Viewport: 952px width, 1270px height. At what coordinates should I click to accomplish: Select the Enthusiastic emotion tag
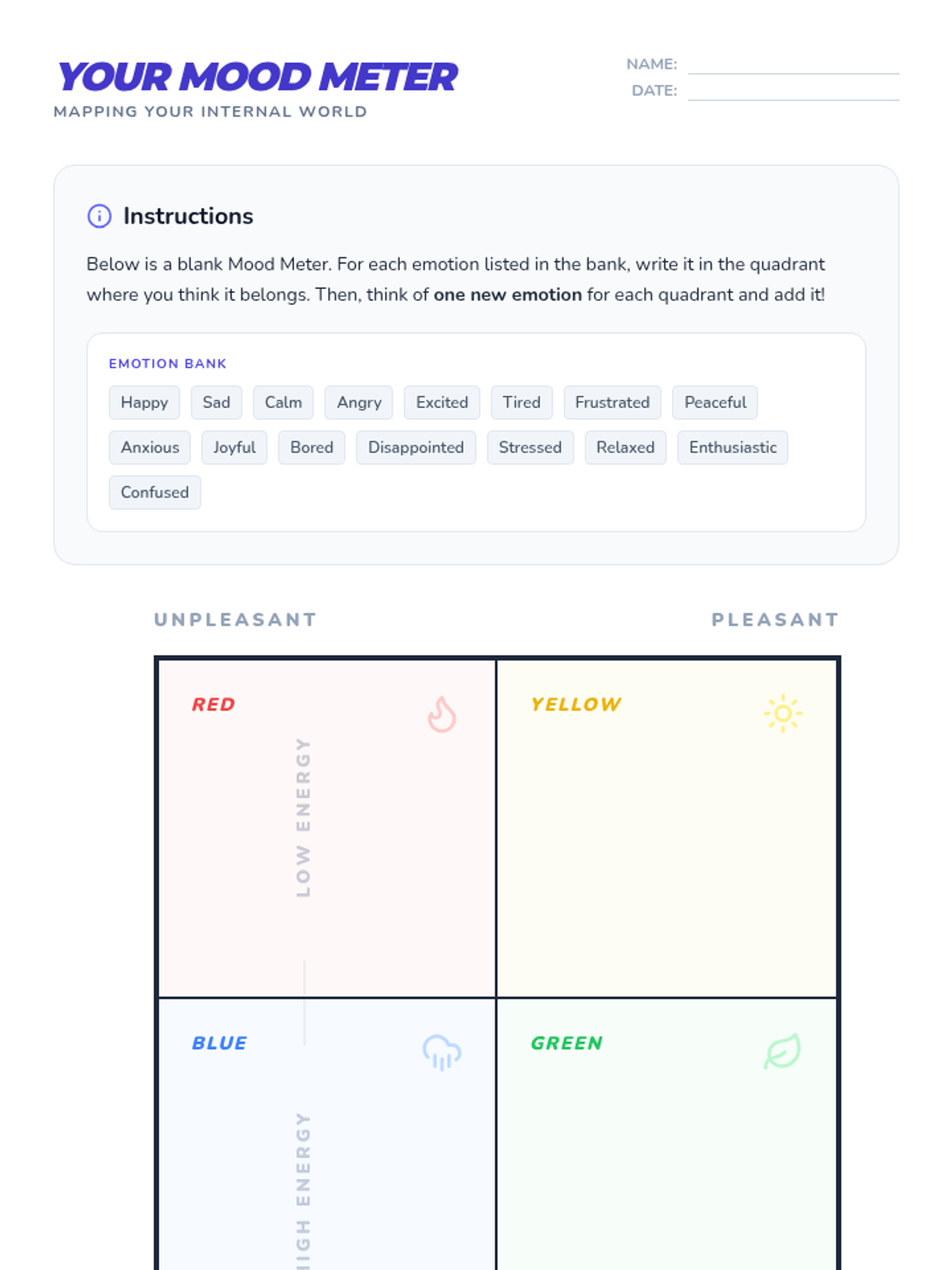pos(732,448)
